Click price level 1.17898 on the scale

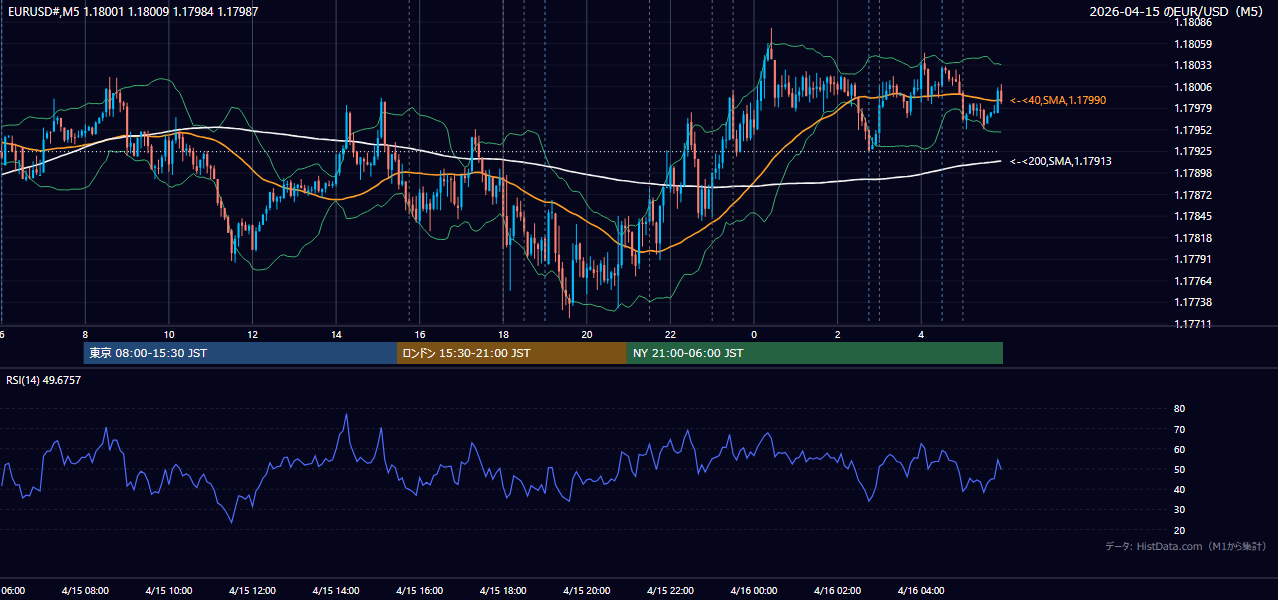tap(1193, 173)
